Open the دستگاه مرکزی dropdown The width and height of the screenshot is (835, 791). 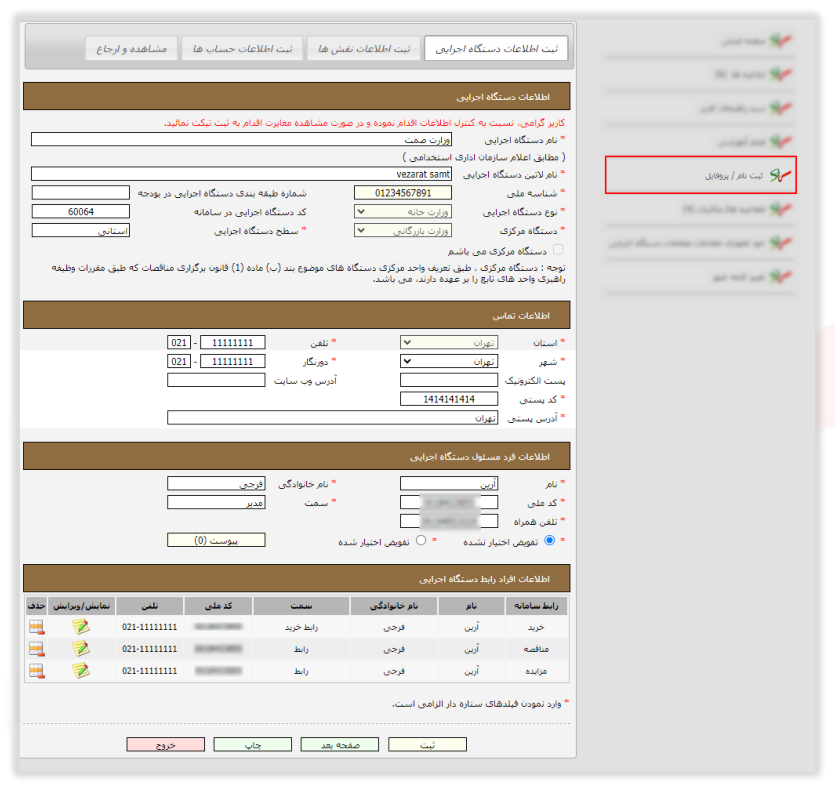coord(403,230)
